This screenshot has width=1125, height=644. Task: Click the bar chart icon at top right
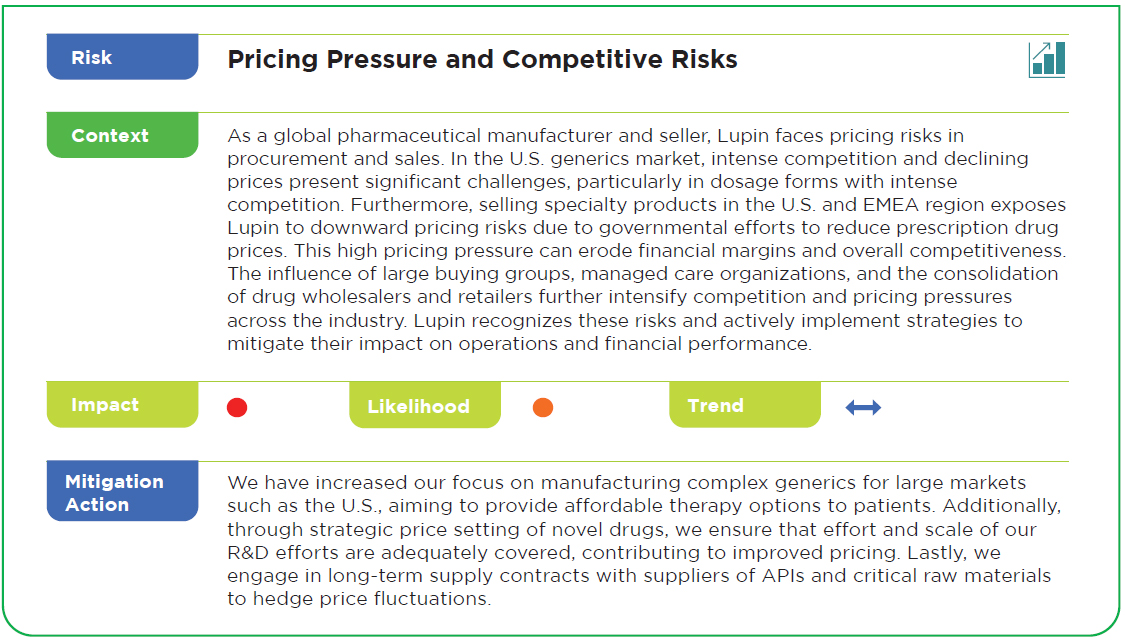coord(1047,59)
